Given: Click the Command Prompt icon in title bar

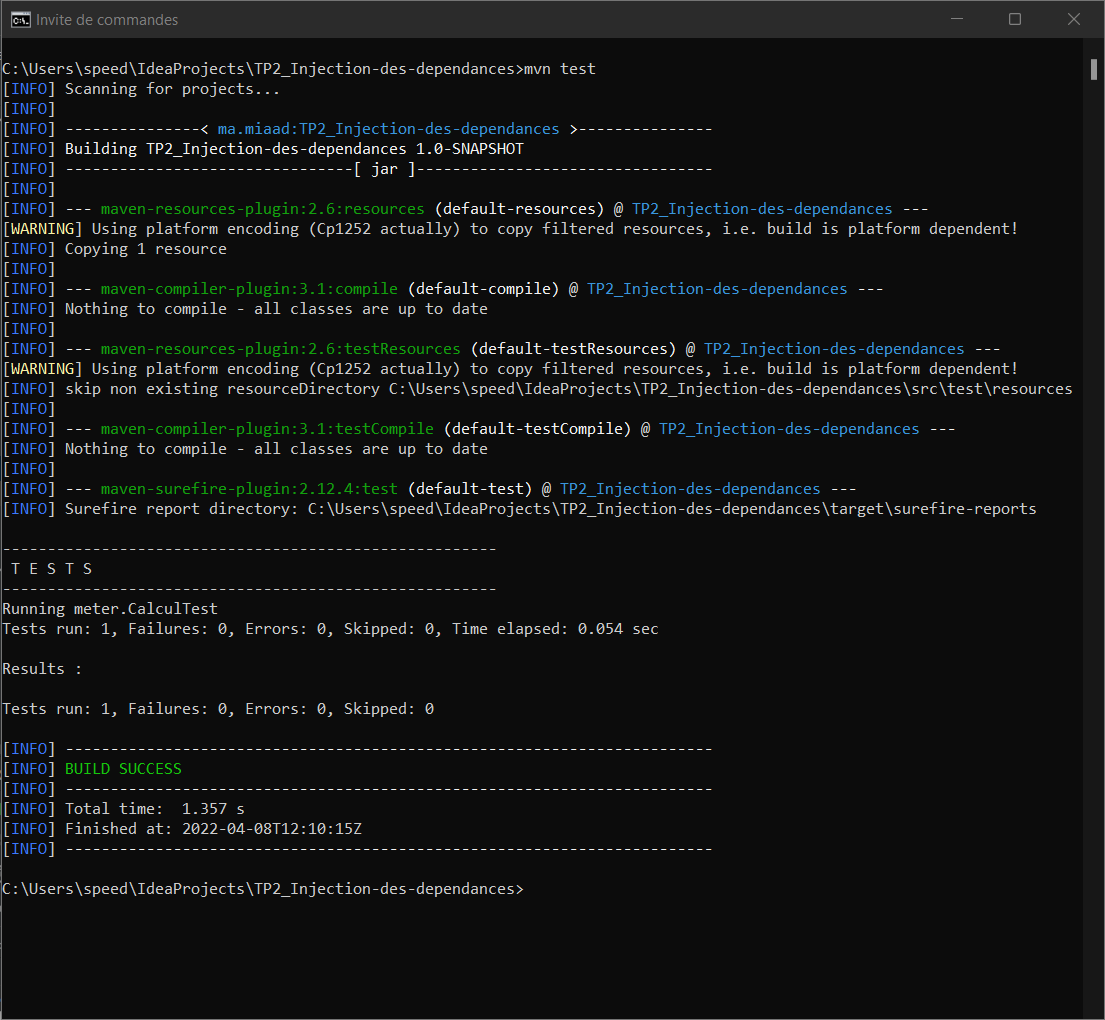Looking at the screenshot, I should click(20, 19).
